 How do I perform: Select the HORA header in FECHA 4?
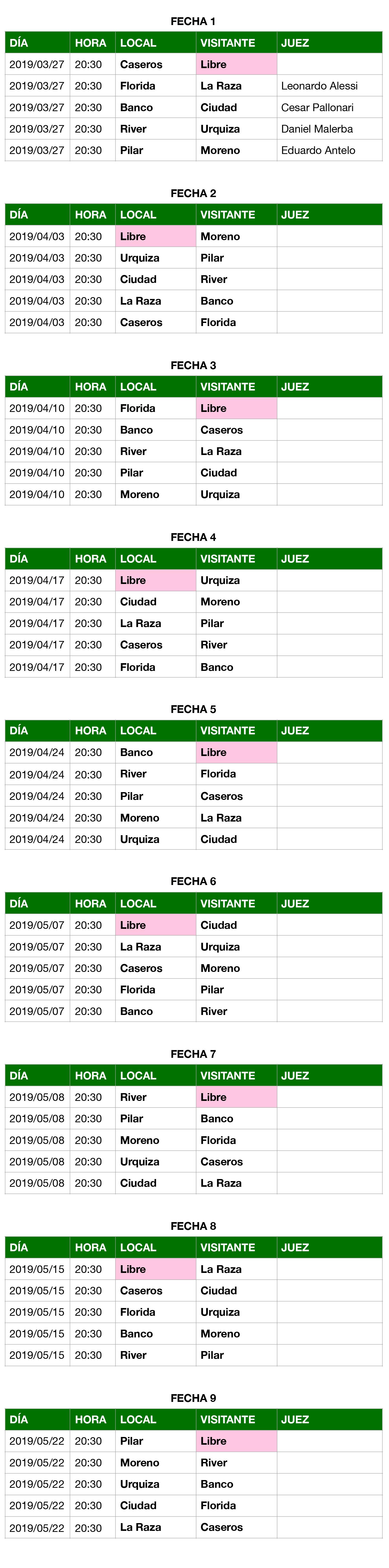pos(90,559)
